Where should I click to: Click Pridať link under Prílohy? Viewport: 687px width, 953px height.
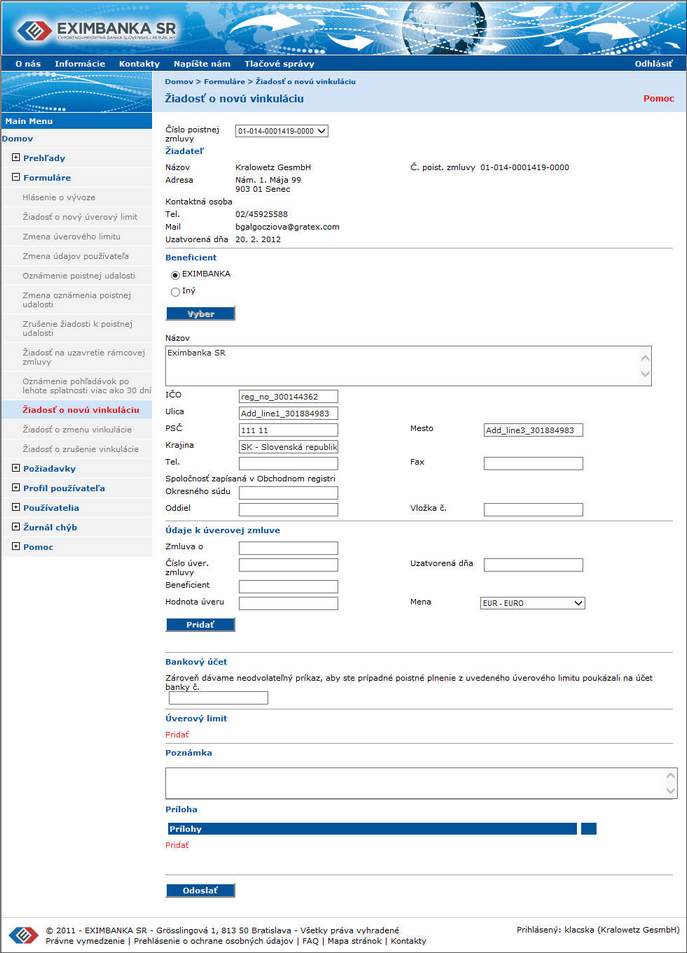point(177,845)
